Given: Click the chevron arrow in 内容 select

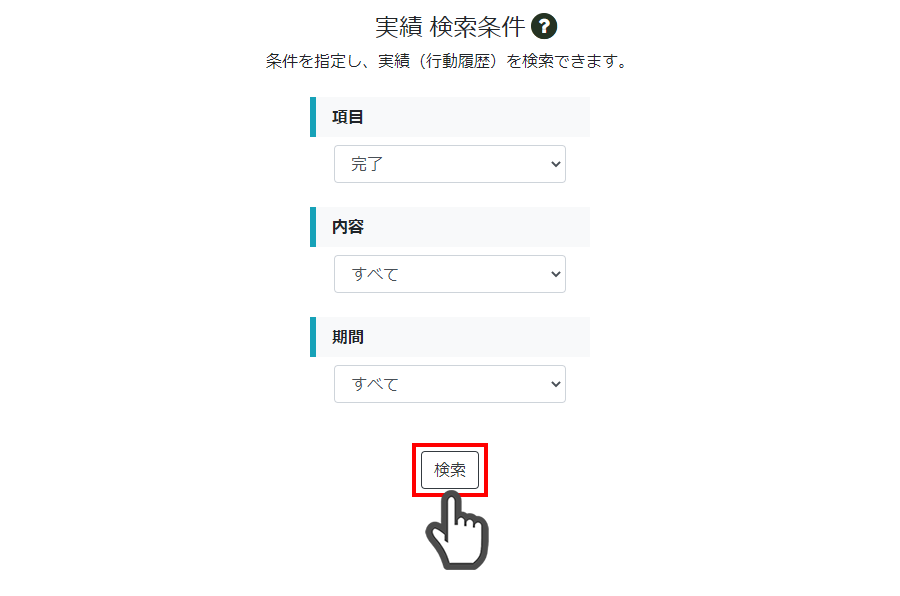Looking at the screenshot, I should pyautogui.click(x=556, y=274).
